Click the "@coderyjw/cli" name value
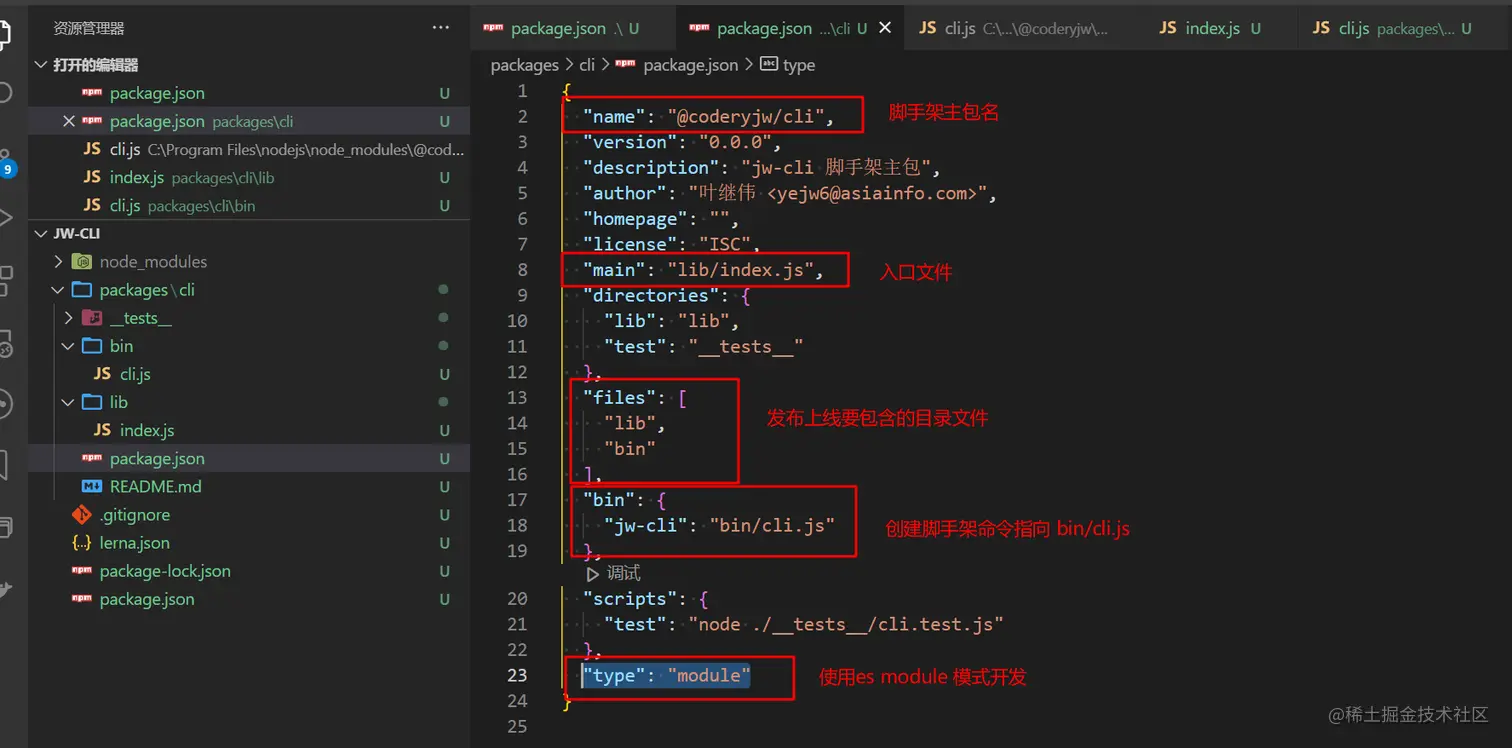Viewport: 1512px width, 748px height. tap(746, 117)
